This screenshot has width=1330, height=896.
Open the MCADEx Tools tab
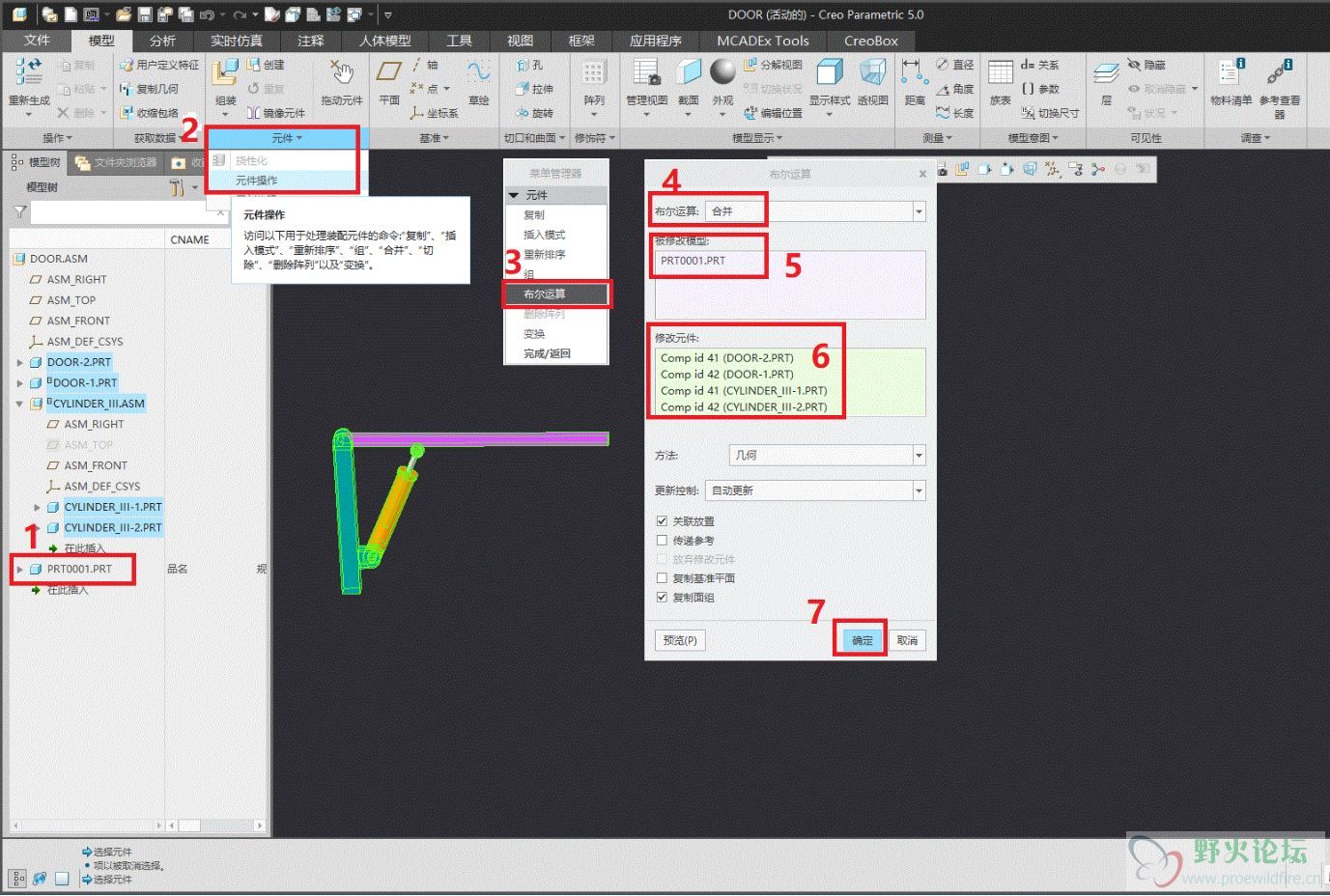point(763,41)
